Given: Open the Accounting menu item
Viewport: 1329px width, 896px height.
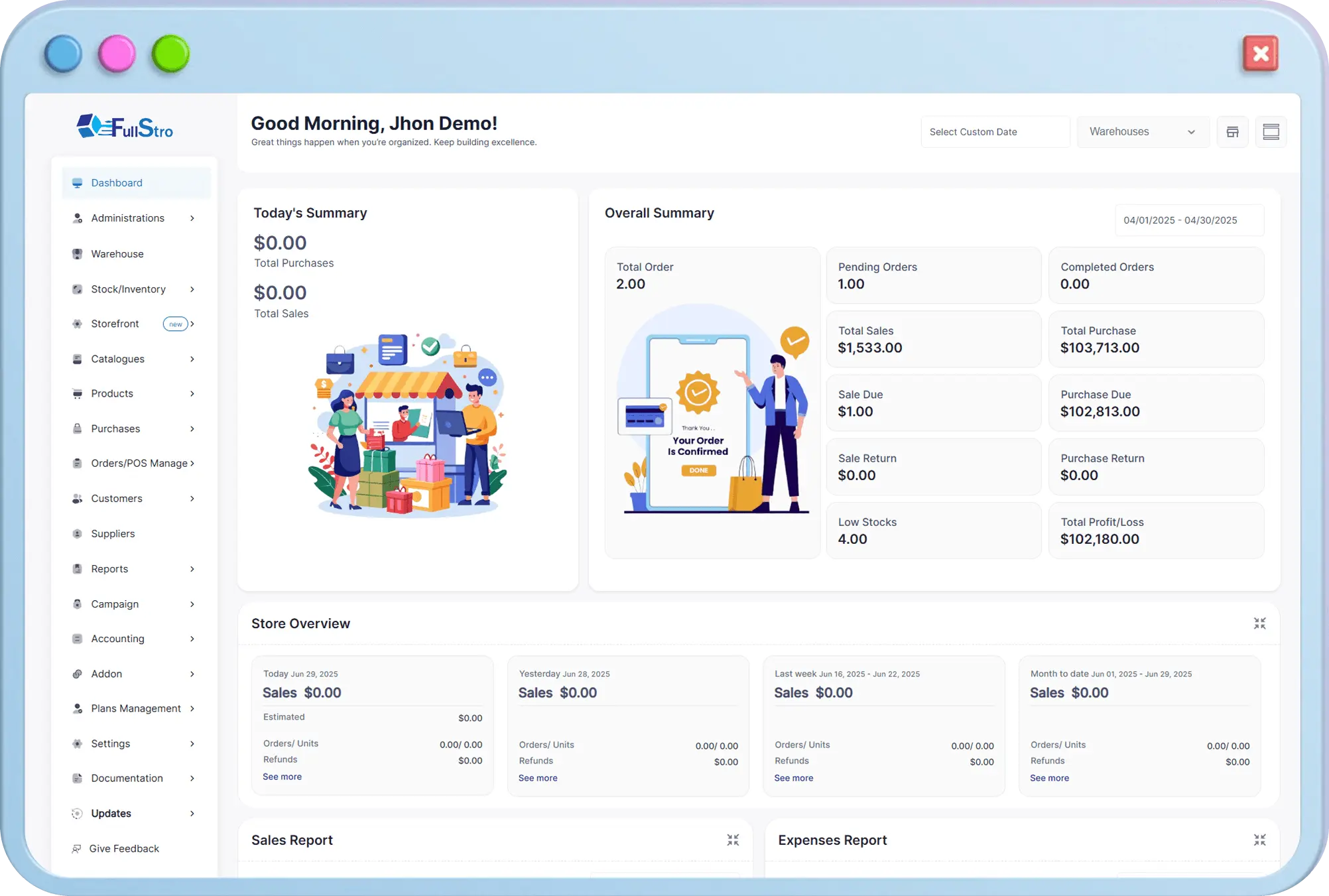Looking at the screenshot, I should pos(117,639).
